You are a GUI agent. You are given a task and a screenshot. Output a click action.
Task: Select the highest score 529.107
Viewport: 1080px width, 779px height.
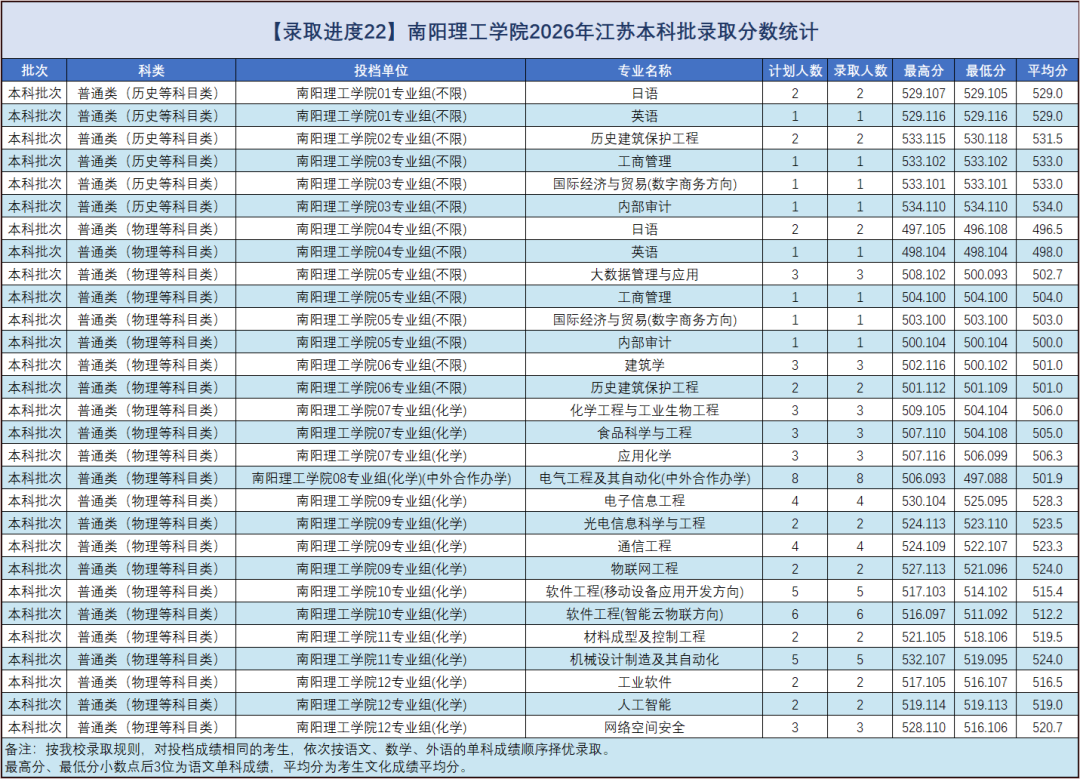(x=924, y=93)
